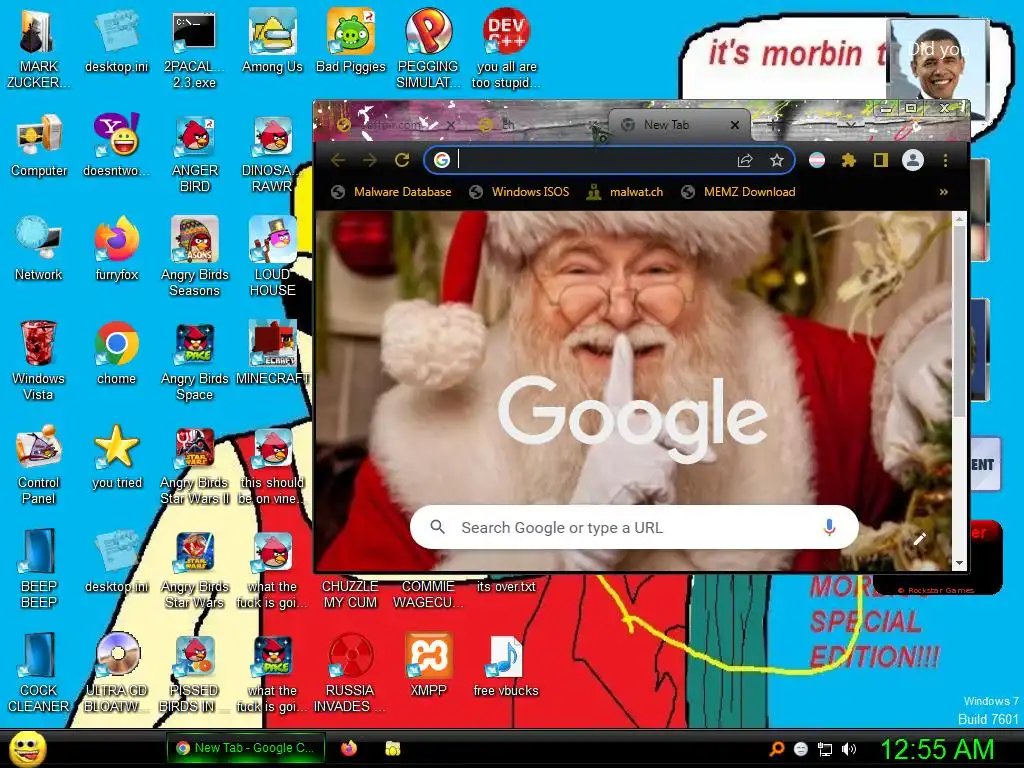This screenshot has height=768, width=1024.
Task: Expand hidden bookmarks chevron
Action: pos(944,192)
